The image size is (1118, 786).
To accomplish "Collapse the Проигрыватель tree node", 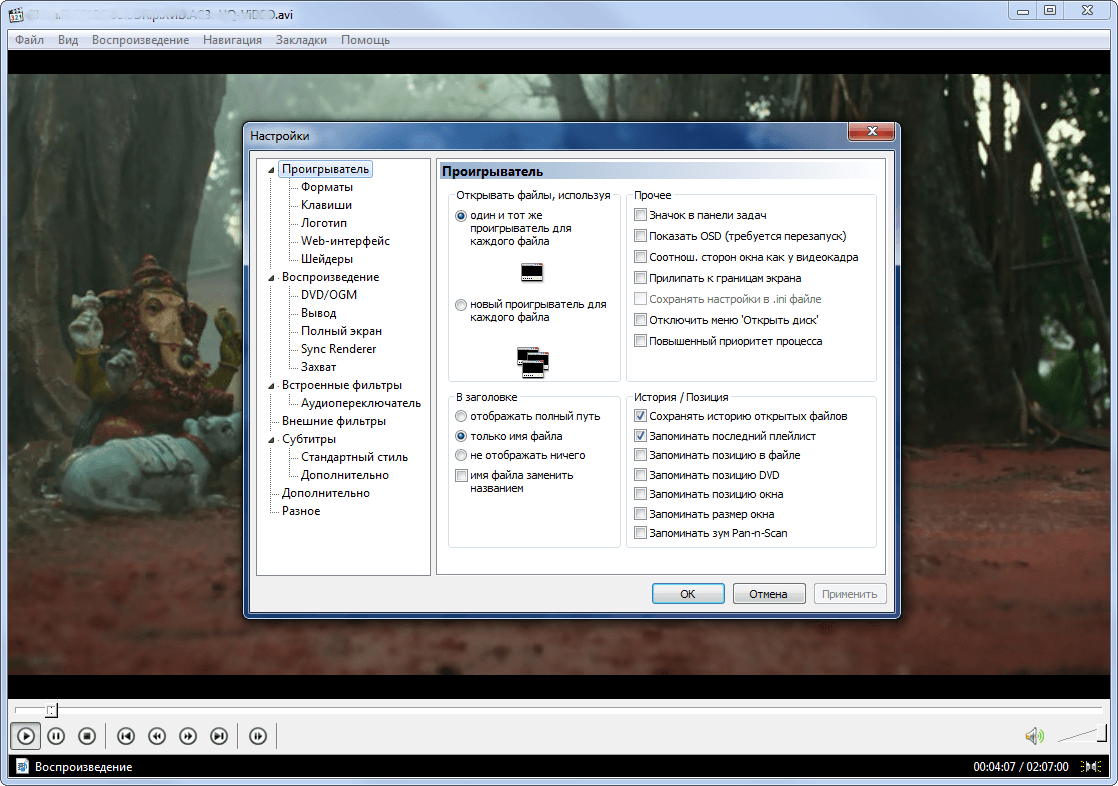I will 271,170.
